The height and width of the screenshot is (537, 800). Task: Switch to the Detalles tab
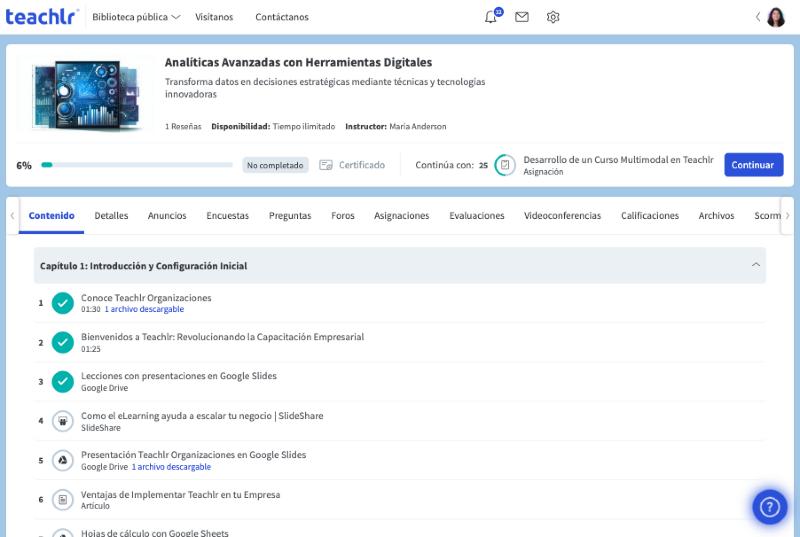tap(111, 215)
